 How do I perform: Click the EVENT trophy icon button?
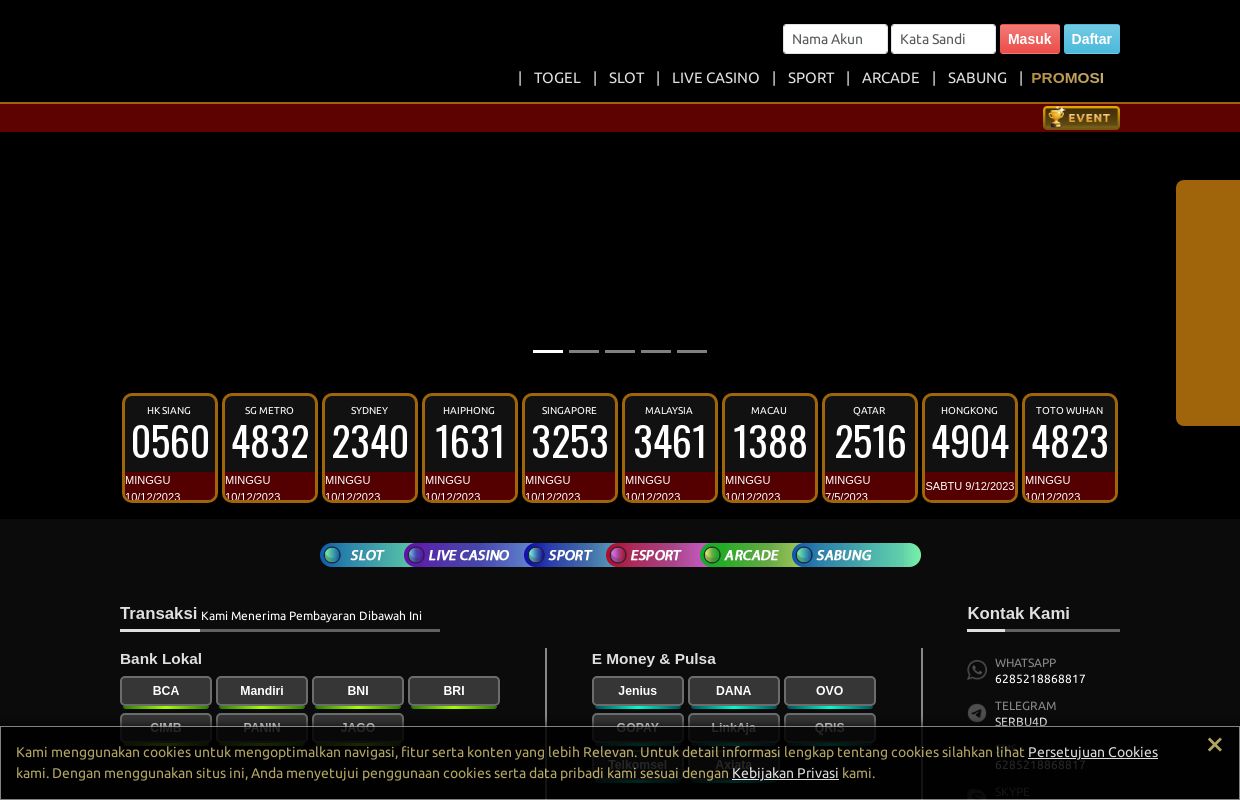1080,118
